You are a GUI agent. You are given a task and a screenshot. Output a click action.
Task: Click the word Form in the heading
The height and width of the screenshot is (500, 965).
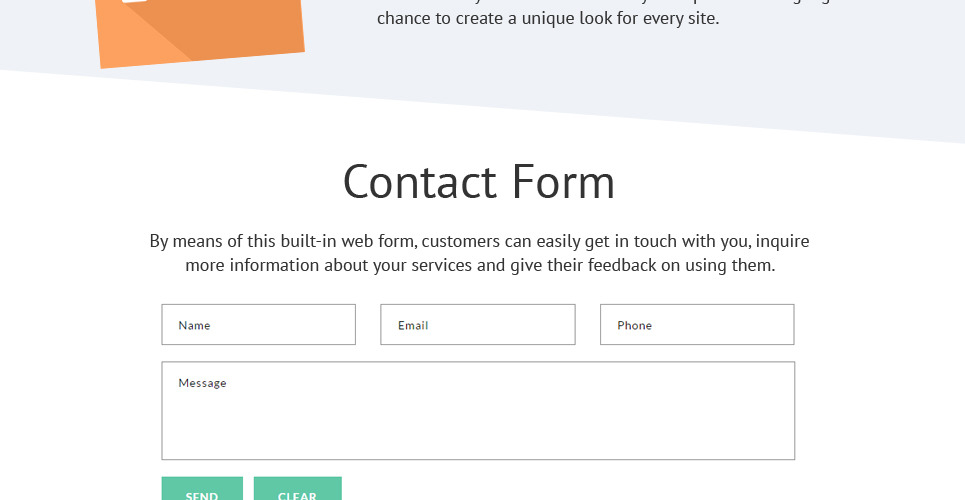(563, 183)
